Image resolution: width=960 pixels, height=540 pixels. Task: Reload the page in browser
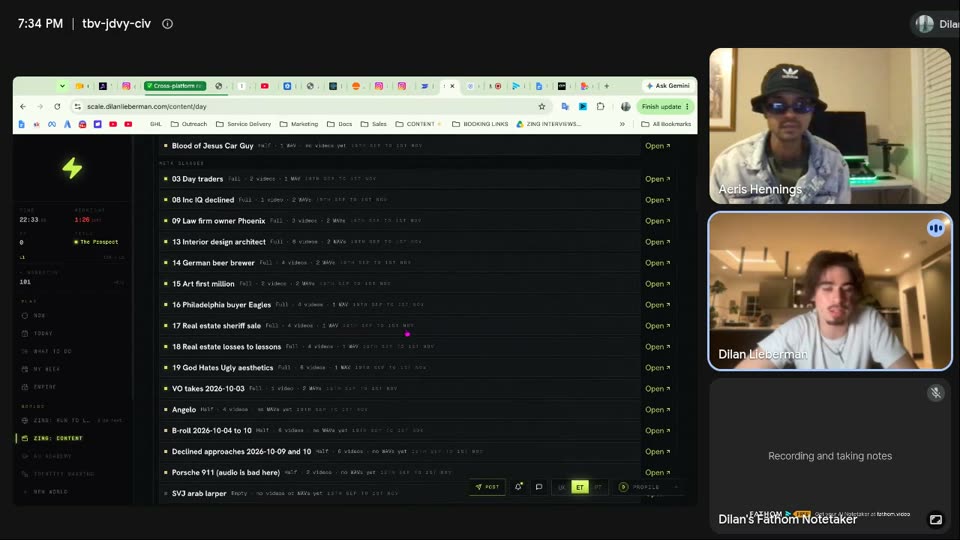pos(57,107)
